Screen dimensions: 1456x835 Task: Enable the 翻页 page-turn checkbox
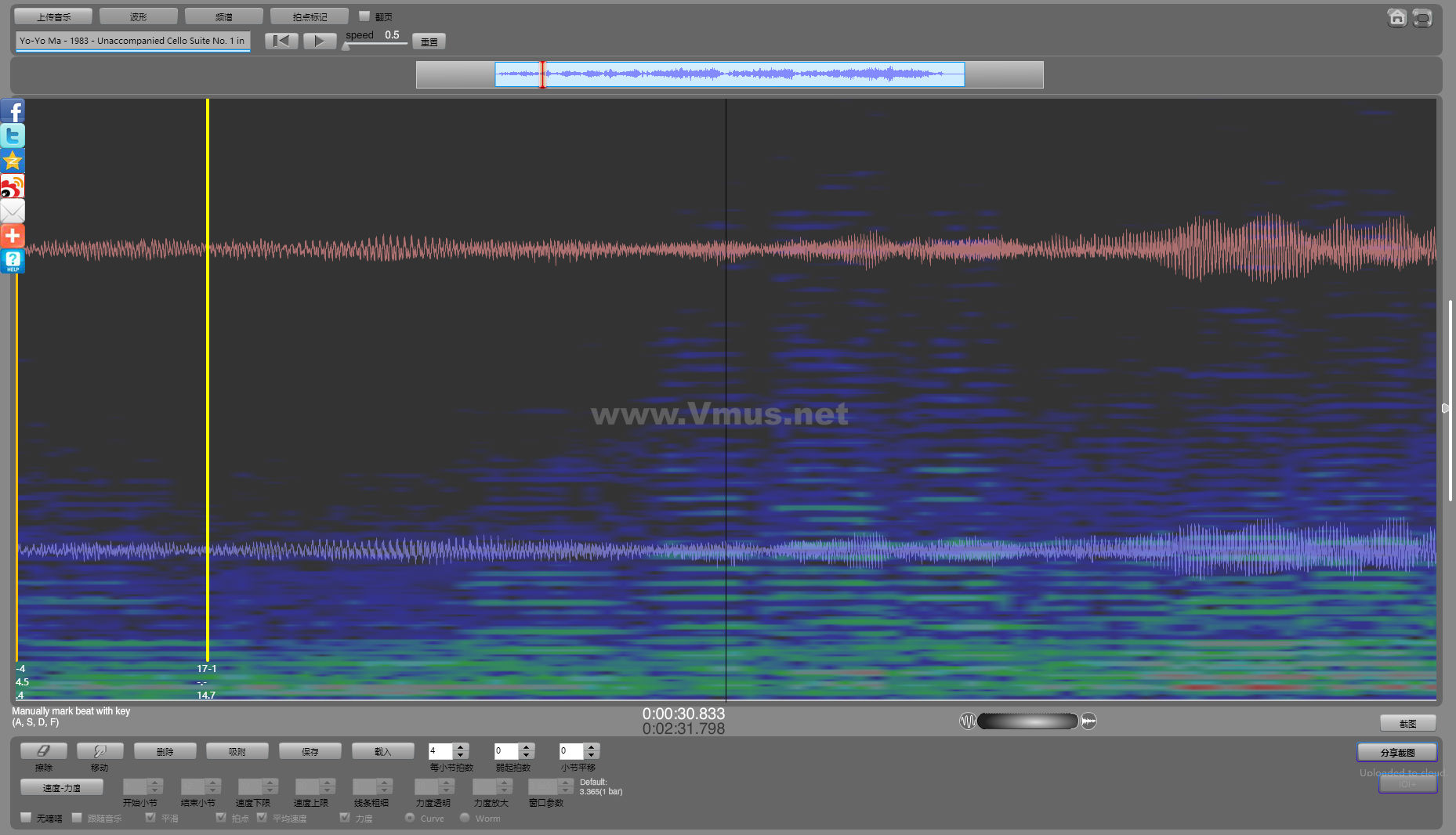coord(364,16)
